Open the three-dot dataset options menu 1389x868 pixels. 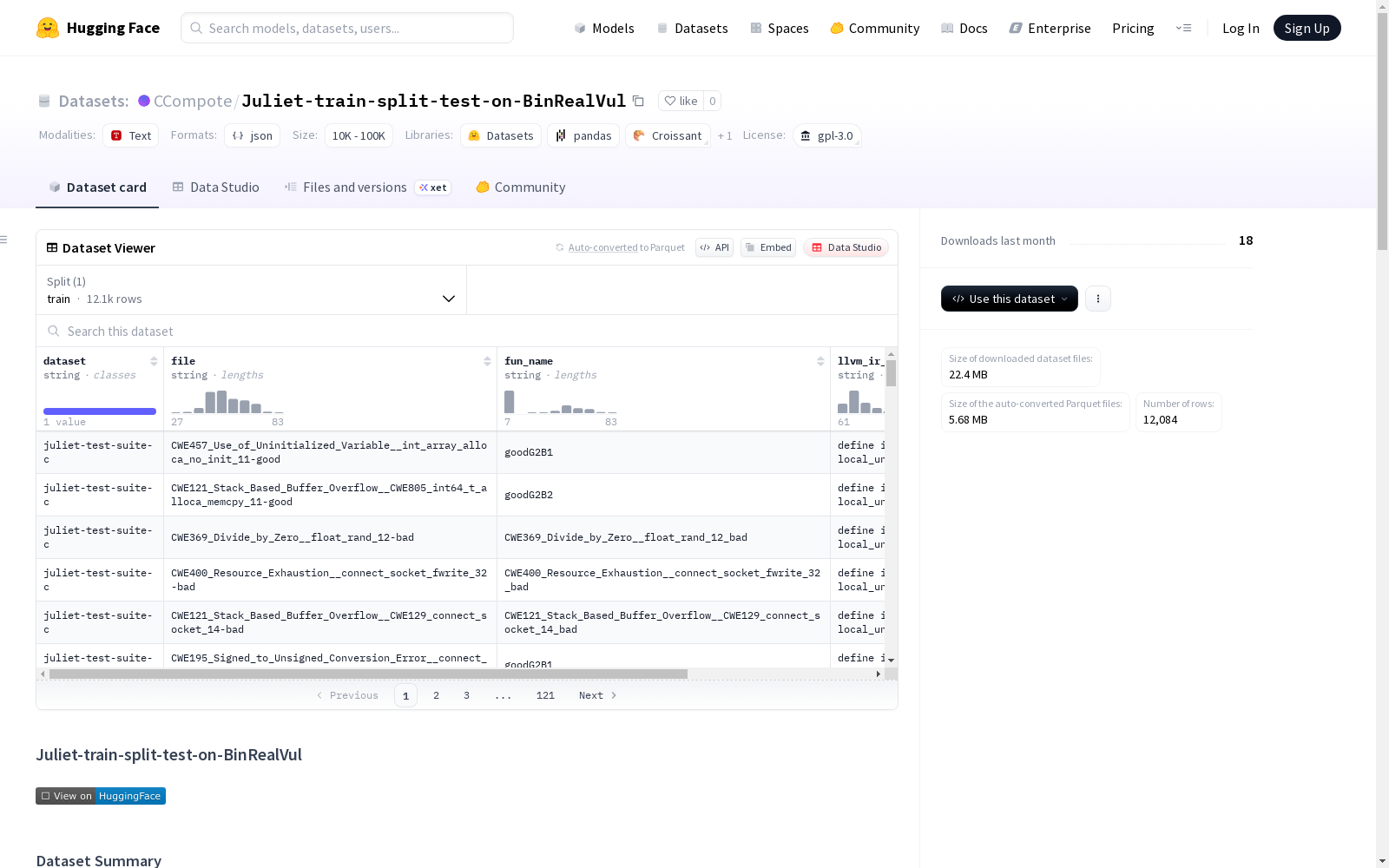click(1098, 299)
